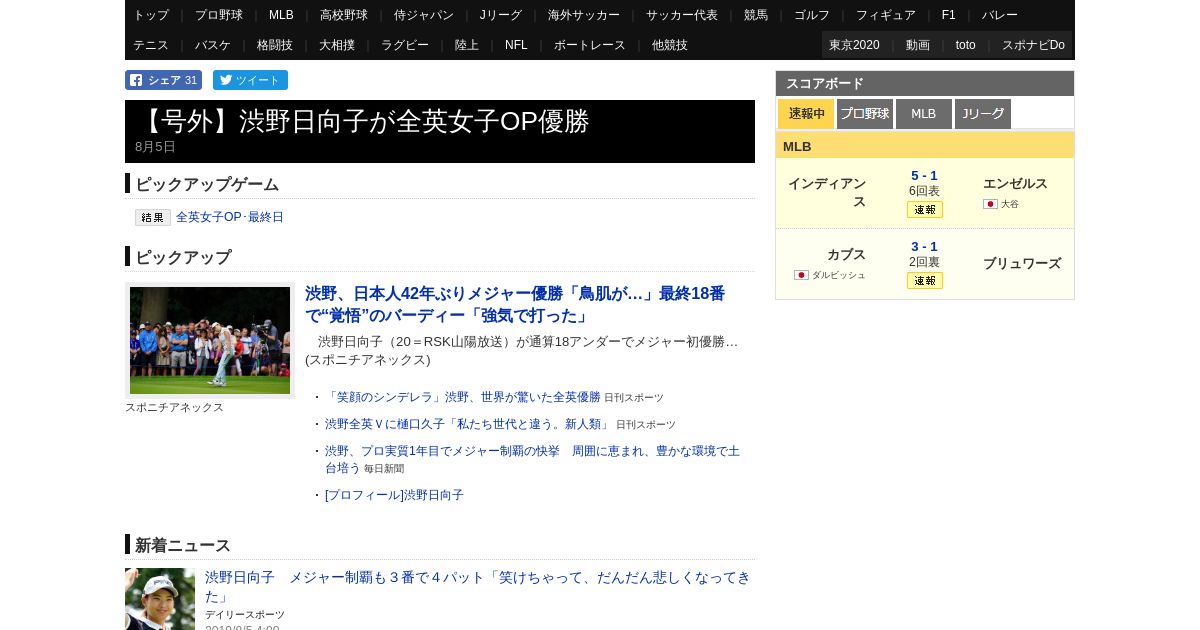Open 高校野球 section
The height and width of the screenshot is (630, 1200).
tap(344, 15)
